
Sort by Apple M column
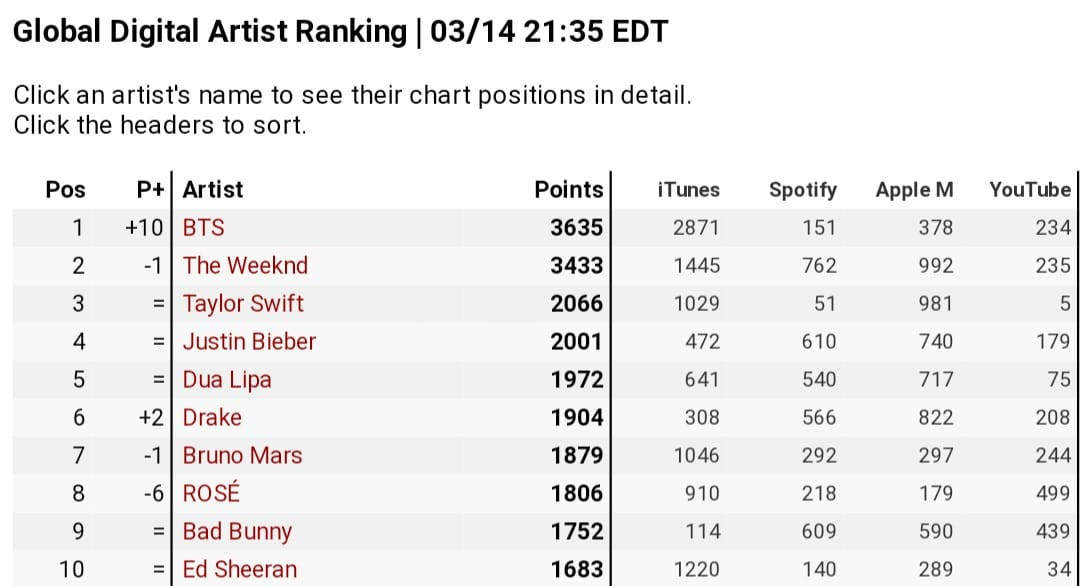(x=914, y=190)
